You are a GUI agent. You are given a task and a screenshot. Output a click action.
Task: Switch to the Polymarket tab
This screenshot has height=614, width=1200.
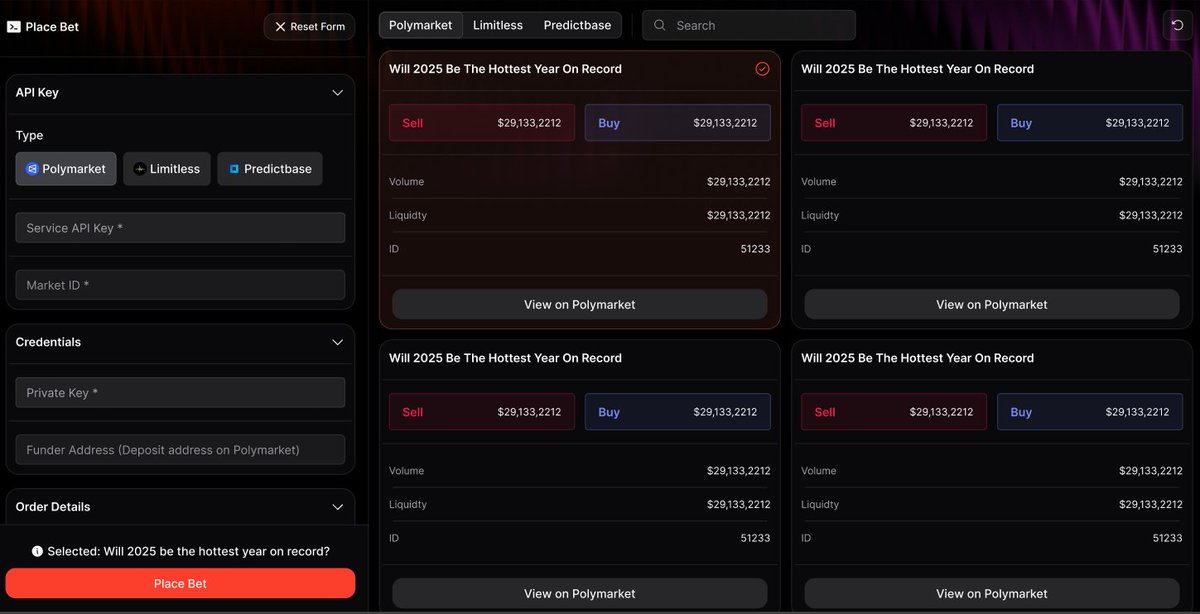pyautogui.click(x=420, y=25)
